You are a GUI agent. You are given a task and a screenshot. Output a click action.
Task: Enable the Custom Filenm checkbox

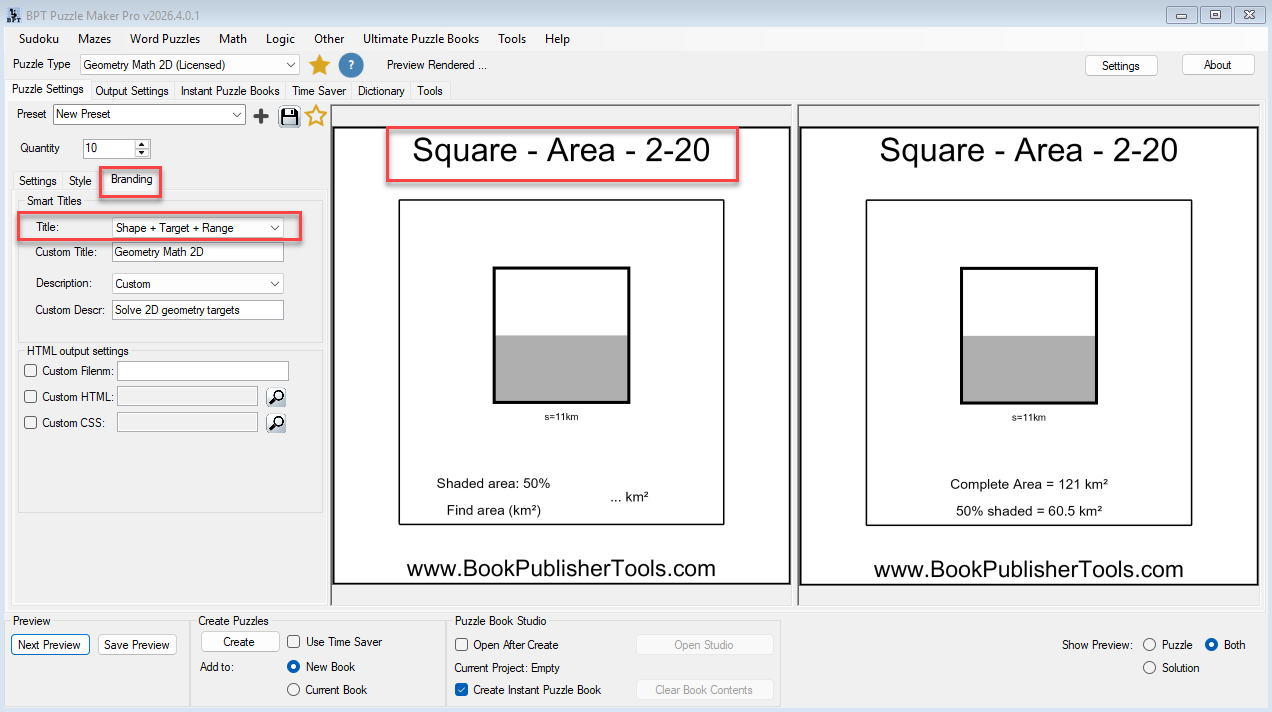tap(30, 371)
